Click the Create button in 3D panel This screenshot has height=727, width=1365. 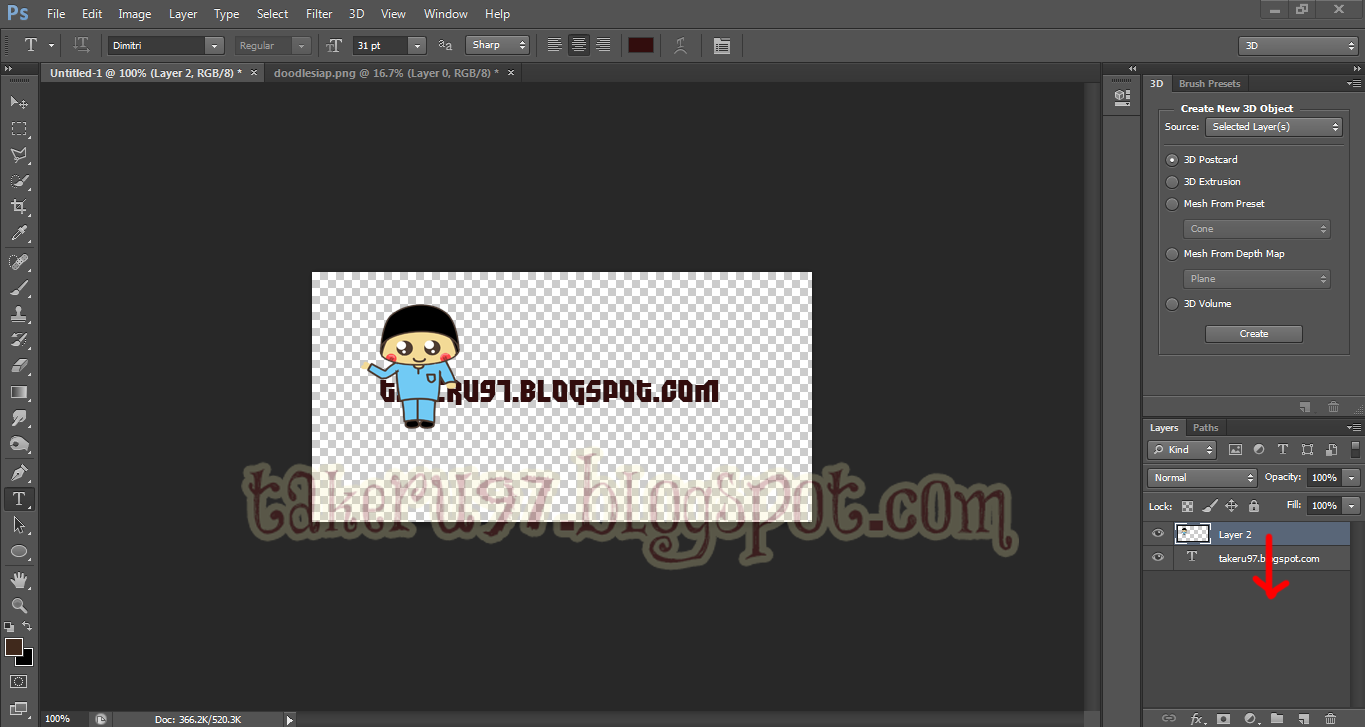click(x=1254, y=334)
